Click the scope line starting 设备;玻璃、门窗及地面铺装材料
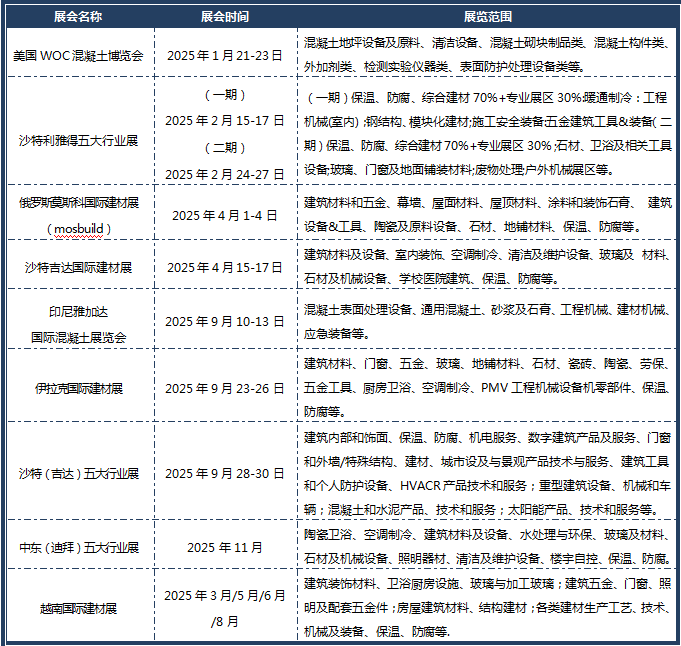Screen dimensions: 681x646 [x=460, y=169]
